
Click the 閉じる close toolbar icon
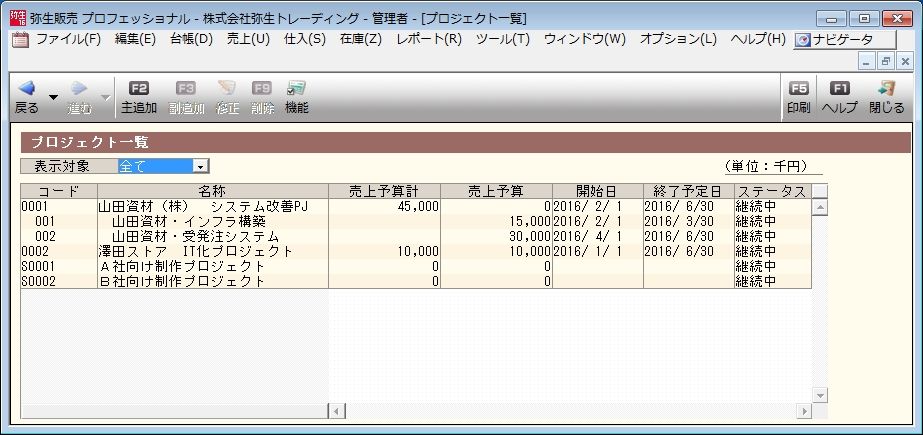[887, 98]
